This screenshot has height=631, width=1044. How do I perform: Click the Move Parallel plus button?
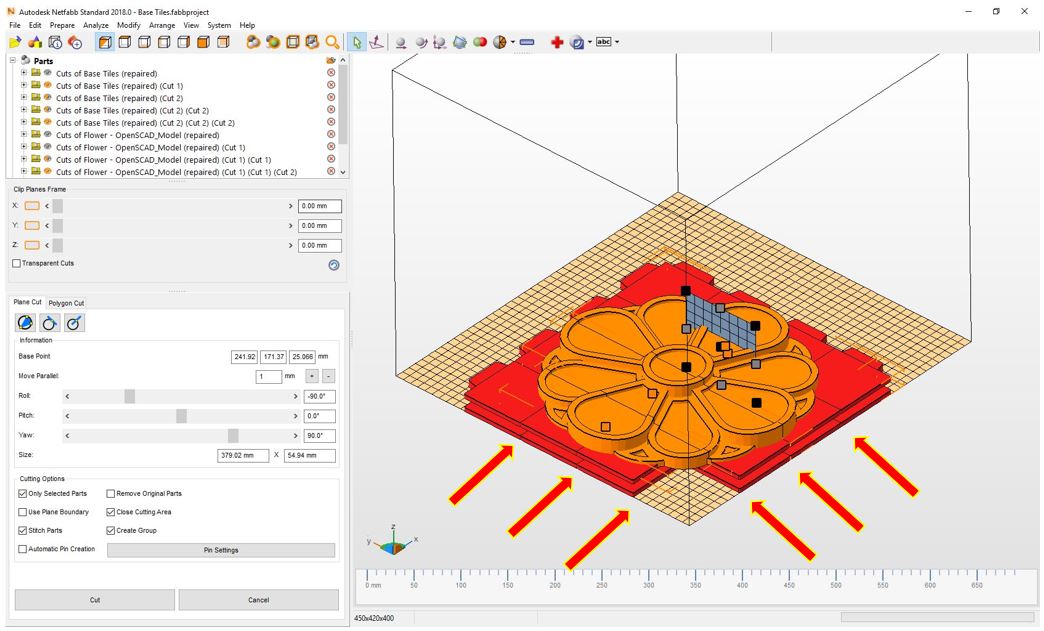coord(311,376)
